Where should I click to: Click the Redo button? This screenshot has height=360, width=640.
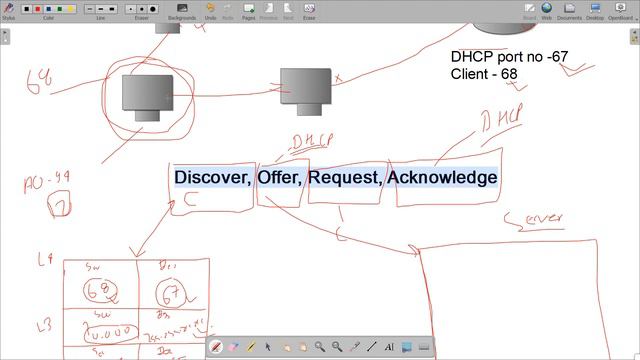(228, 11)
